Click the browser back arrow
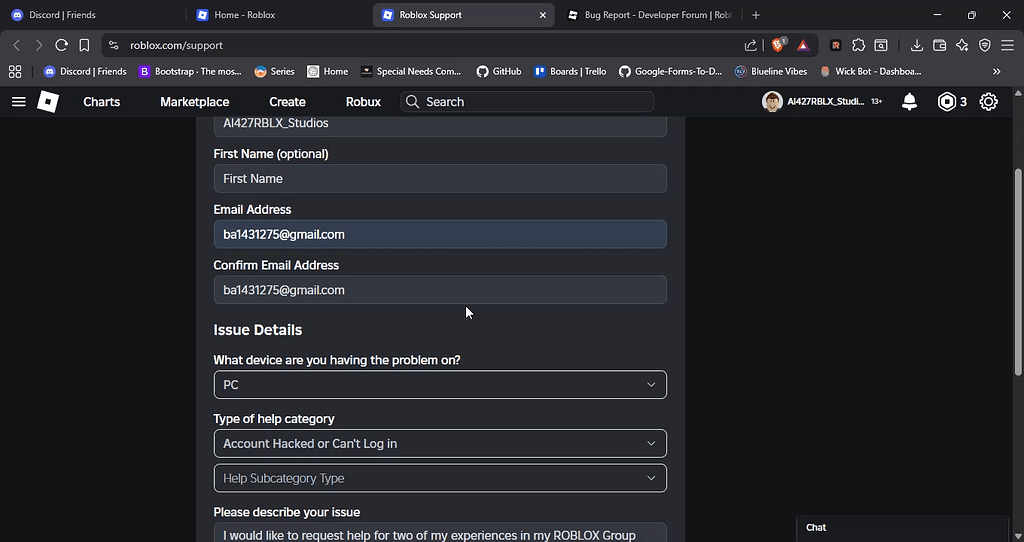The width and height of the screenshot is (1024, 542). point(17,45)
